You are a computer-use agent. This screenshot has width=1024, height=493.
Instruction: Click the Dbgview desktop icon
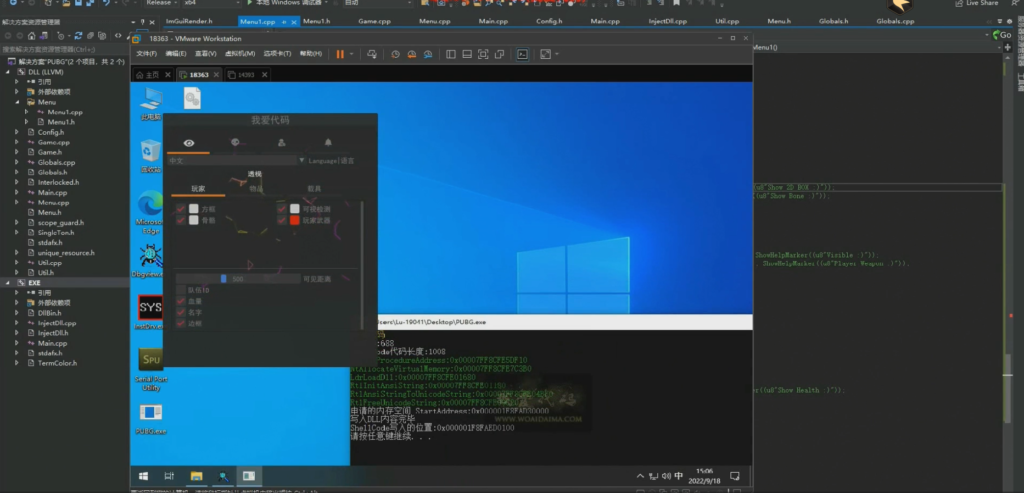(151, 261)
